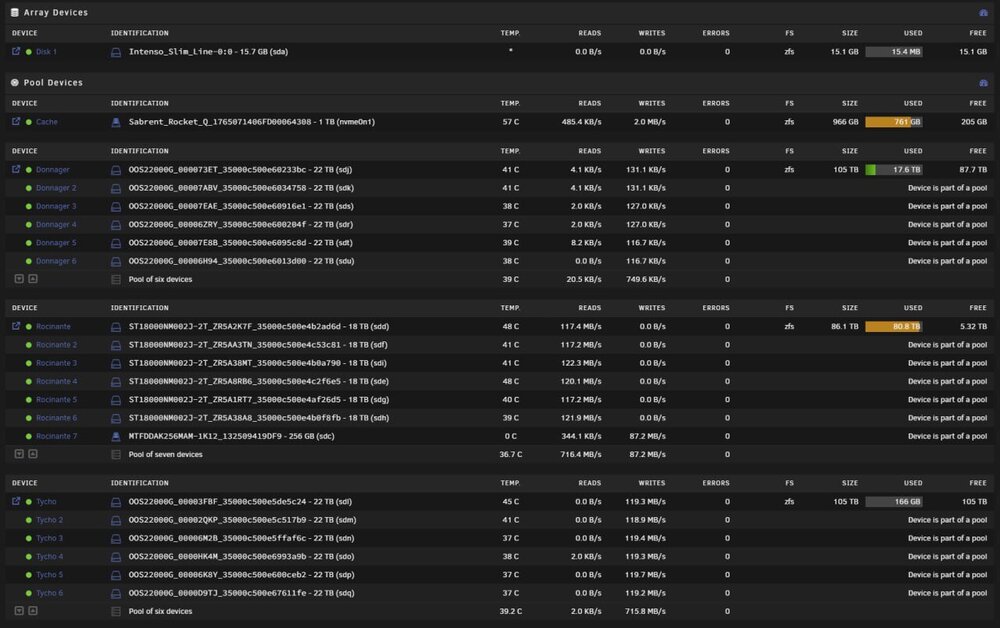Open the external link icon beside Cache
Screen dimensions: 1000x628
pyautogui.click(x=16, y=121)
